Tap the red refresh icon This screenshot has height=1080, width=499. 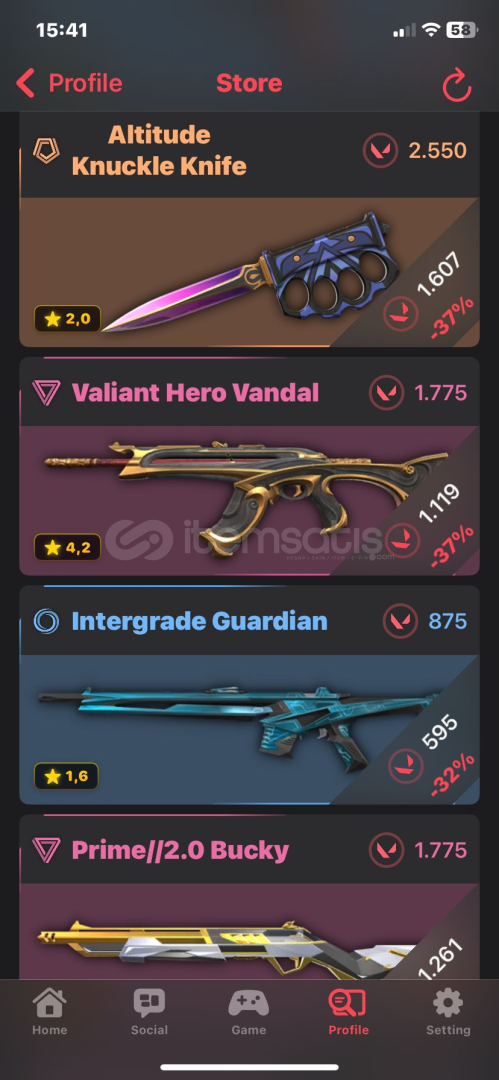coord(456,85)
